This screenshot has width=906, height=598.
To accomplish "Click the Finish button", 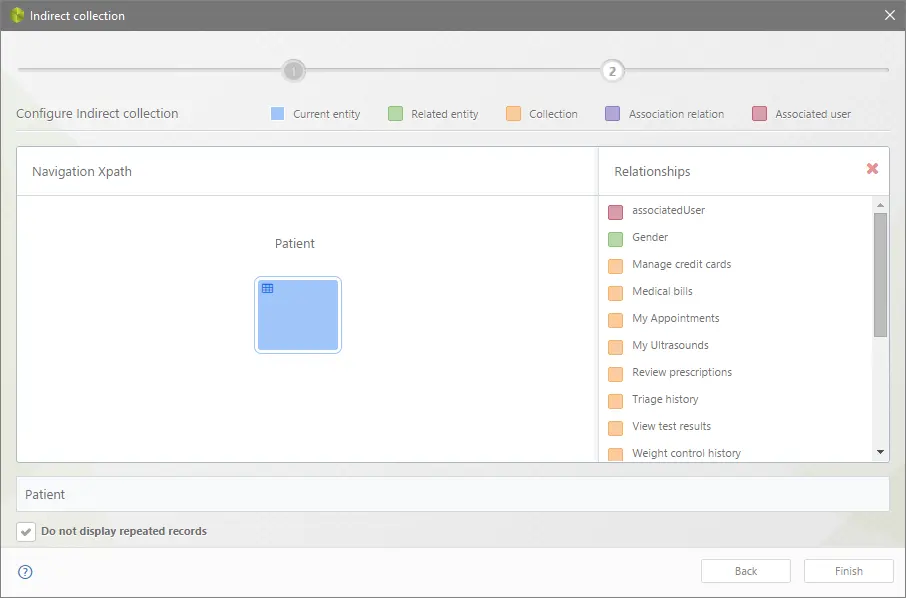I will [x=849, y=571].
